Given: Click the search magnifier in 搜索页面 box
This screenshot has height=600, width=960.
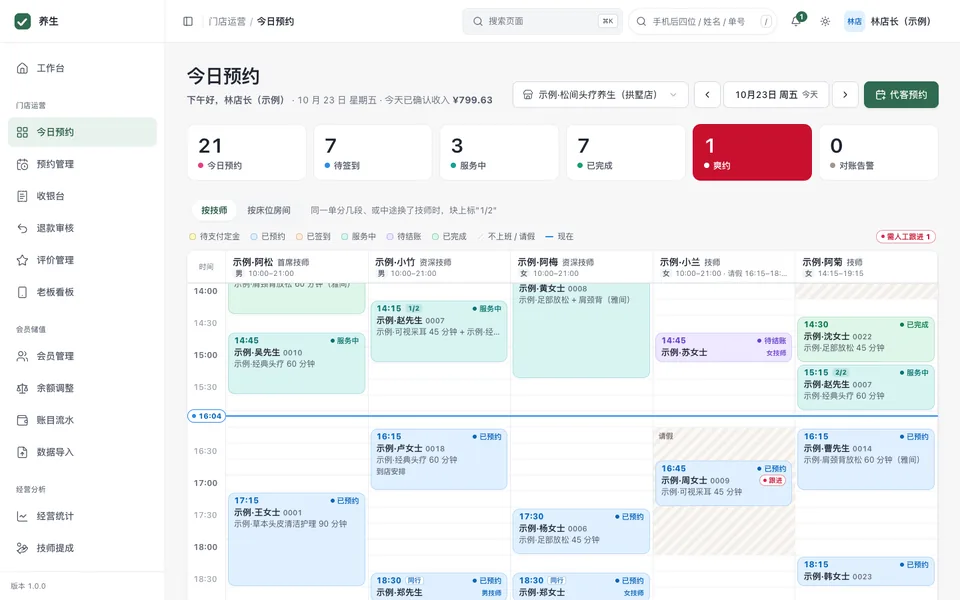Looking at the screenshot, I should (478, 21).
